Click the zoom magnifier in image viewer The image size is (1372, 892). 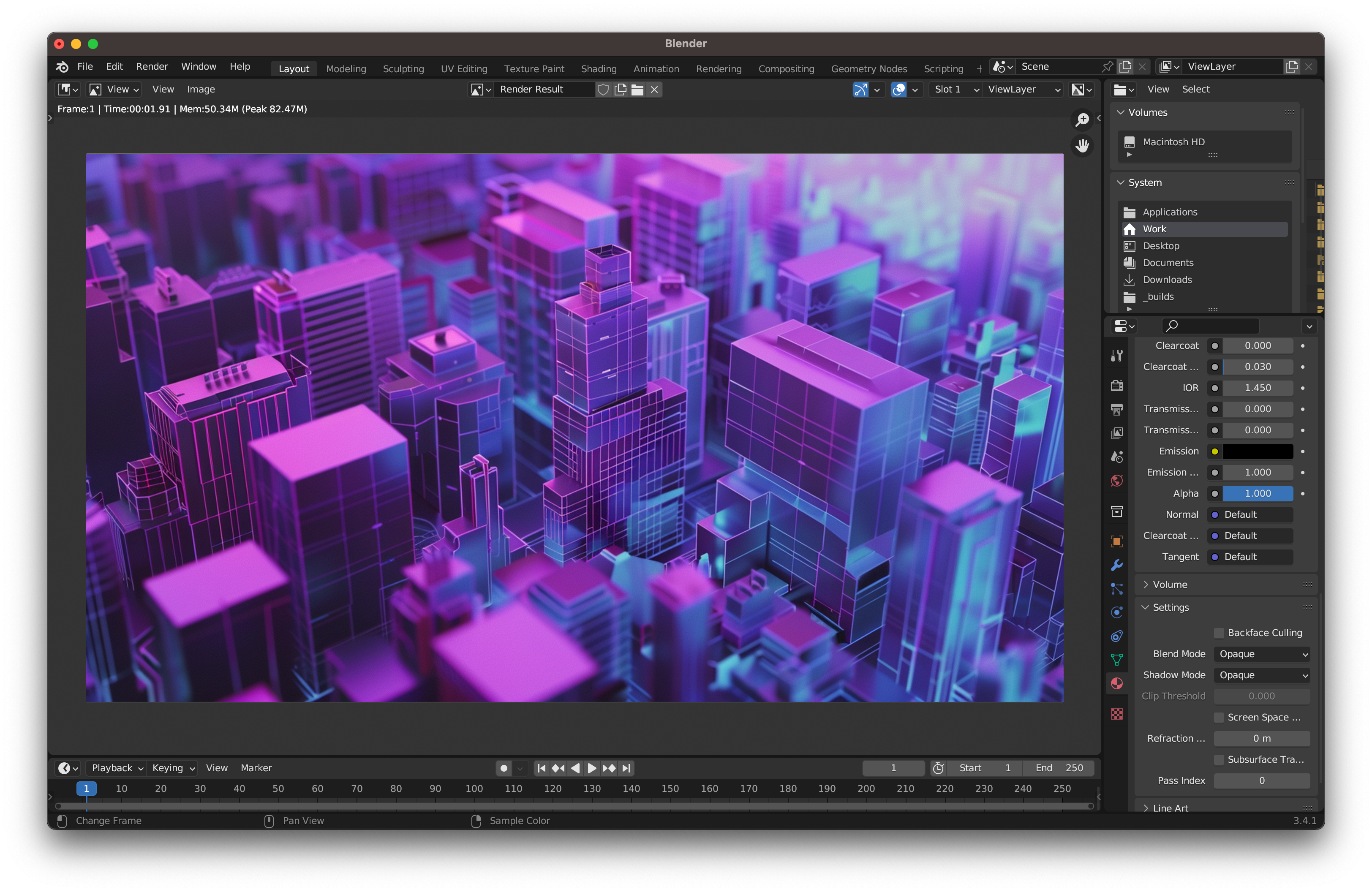pyautogui.click(x=1082, y=119)
